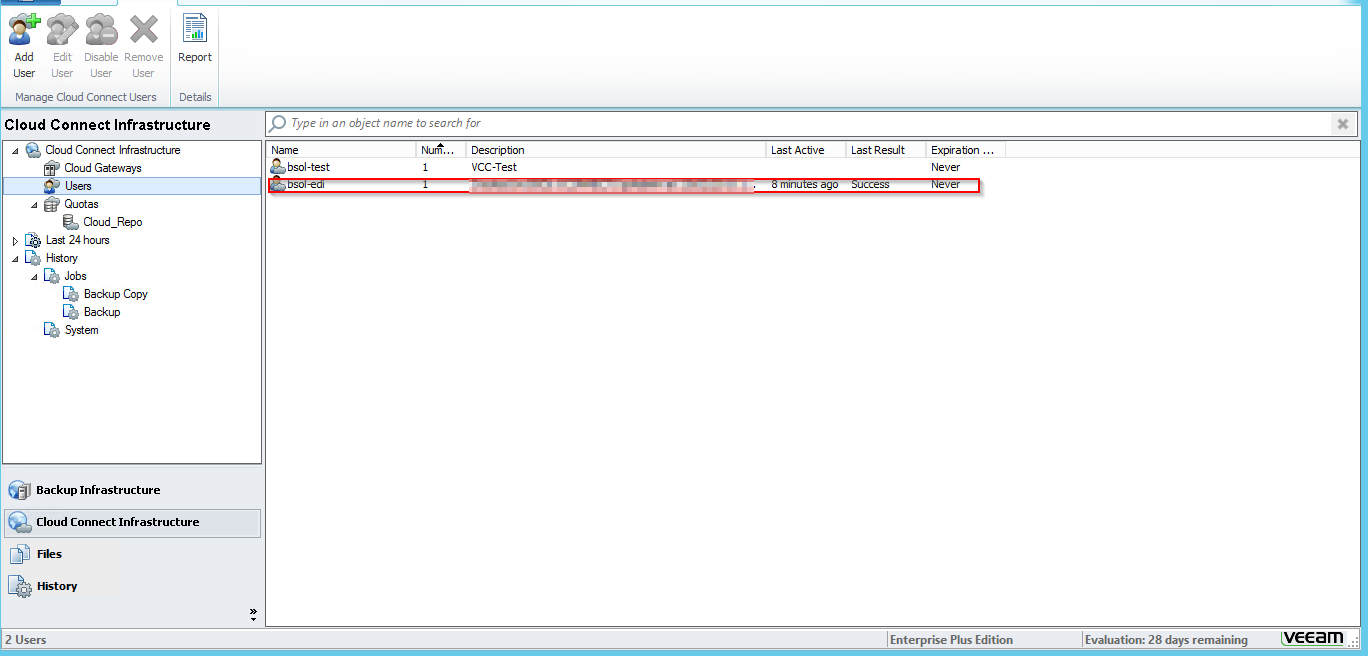The width and height of the screenshot is (1368, 656).
Task: Sort by the Last Result column header
Action: (886, 150)
